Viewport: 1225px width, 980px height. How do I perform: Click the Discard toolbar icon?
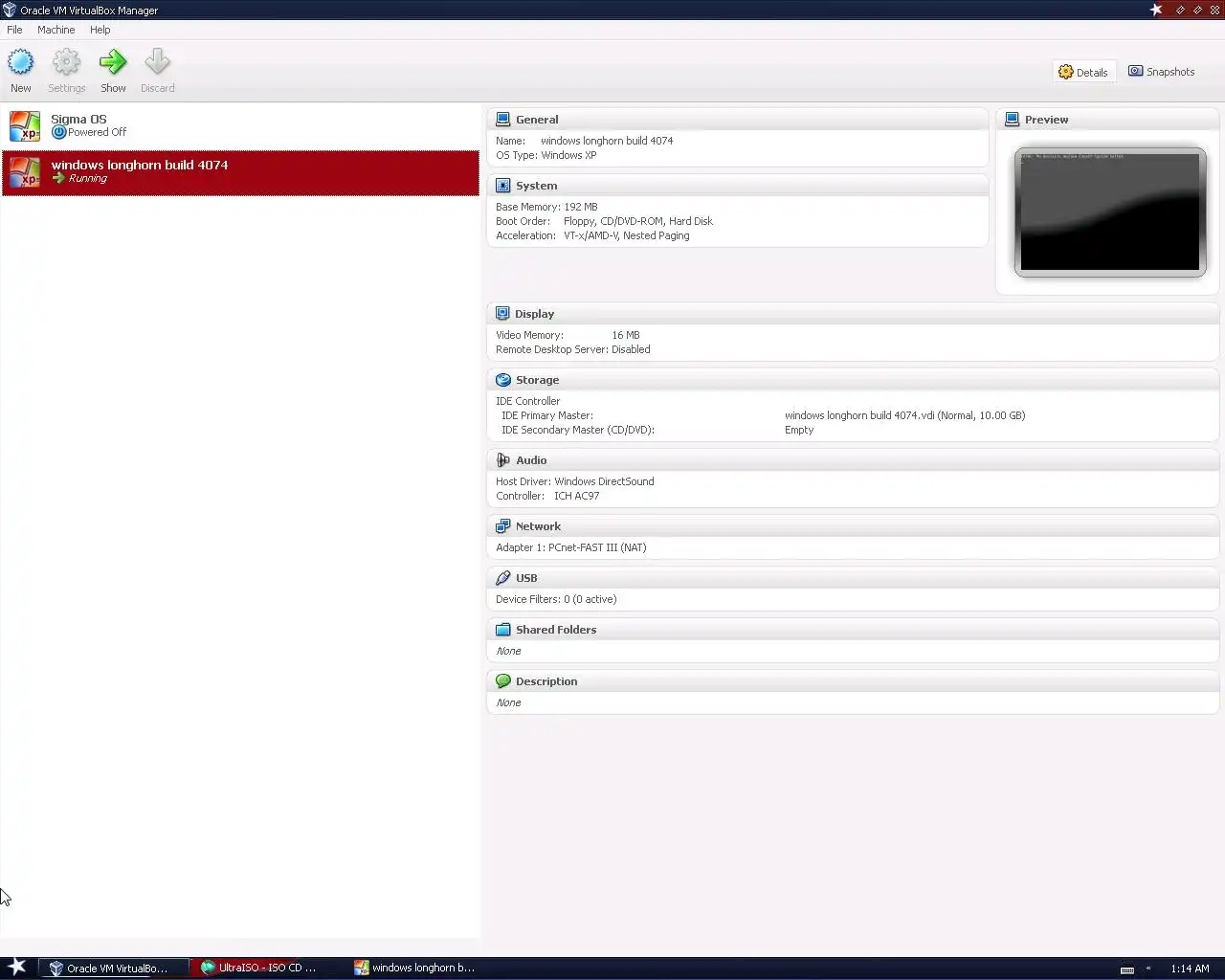pos(157,63)
